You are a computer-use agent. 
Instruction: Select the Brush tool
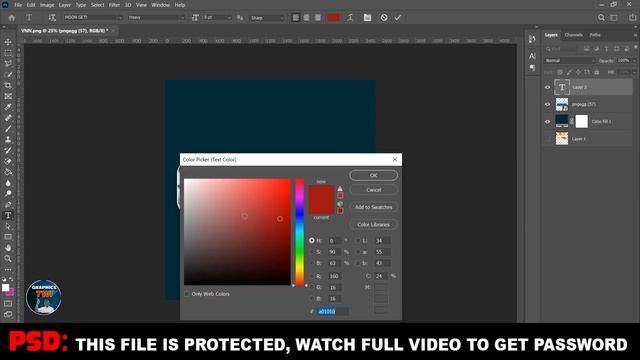8,129
